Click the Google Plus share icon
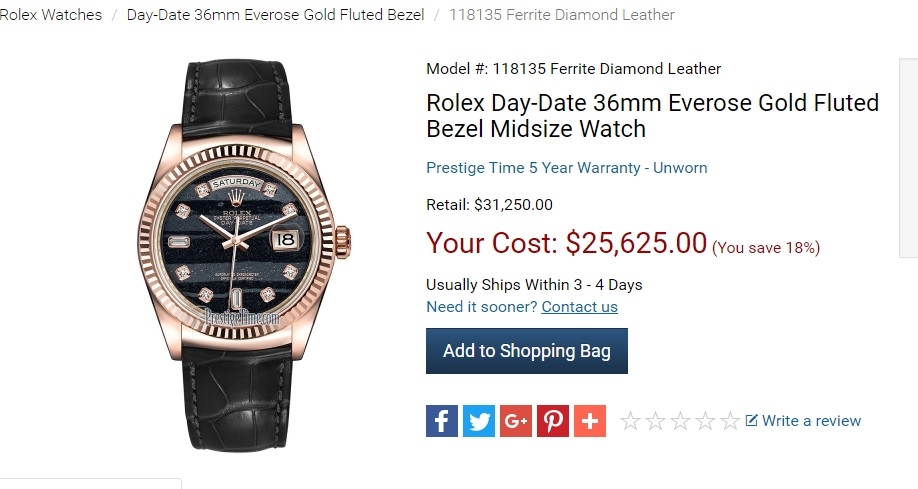 [516, 420]
